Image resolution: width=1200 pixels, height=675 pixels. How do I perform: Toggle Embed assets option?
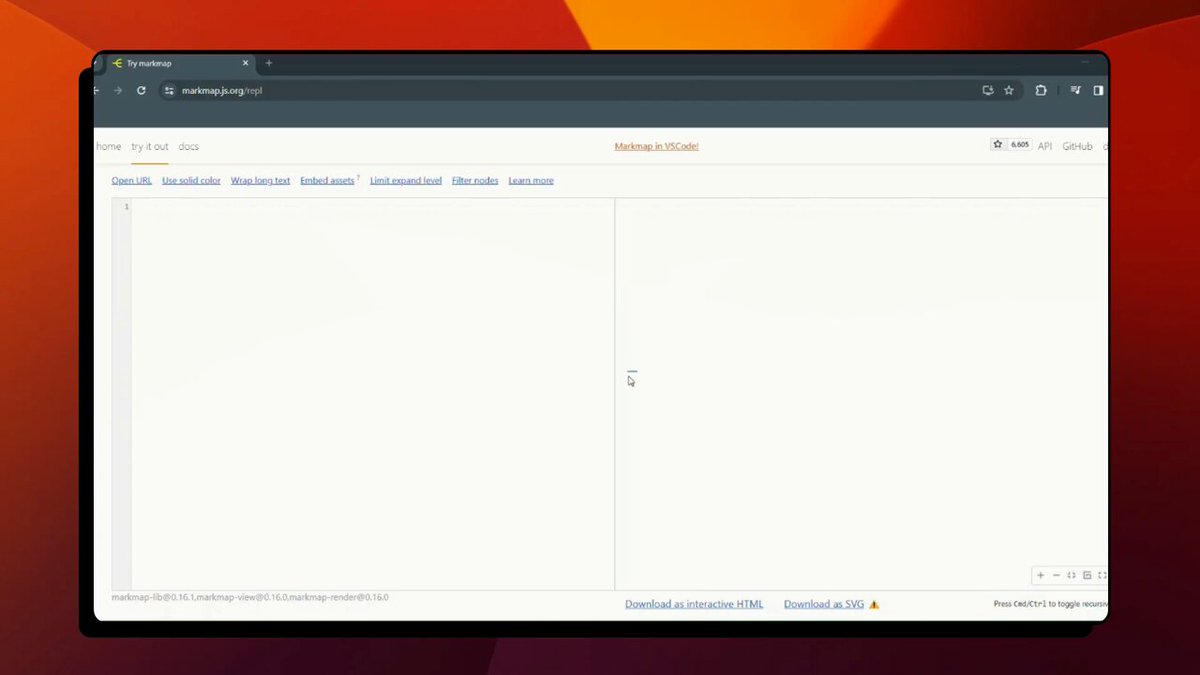328,180
